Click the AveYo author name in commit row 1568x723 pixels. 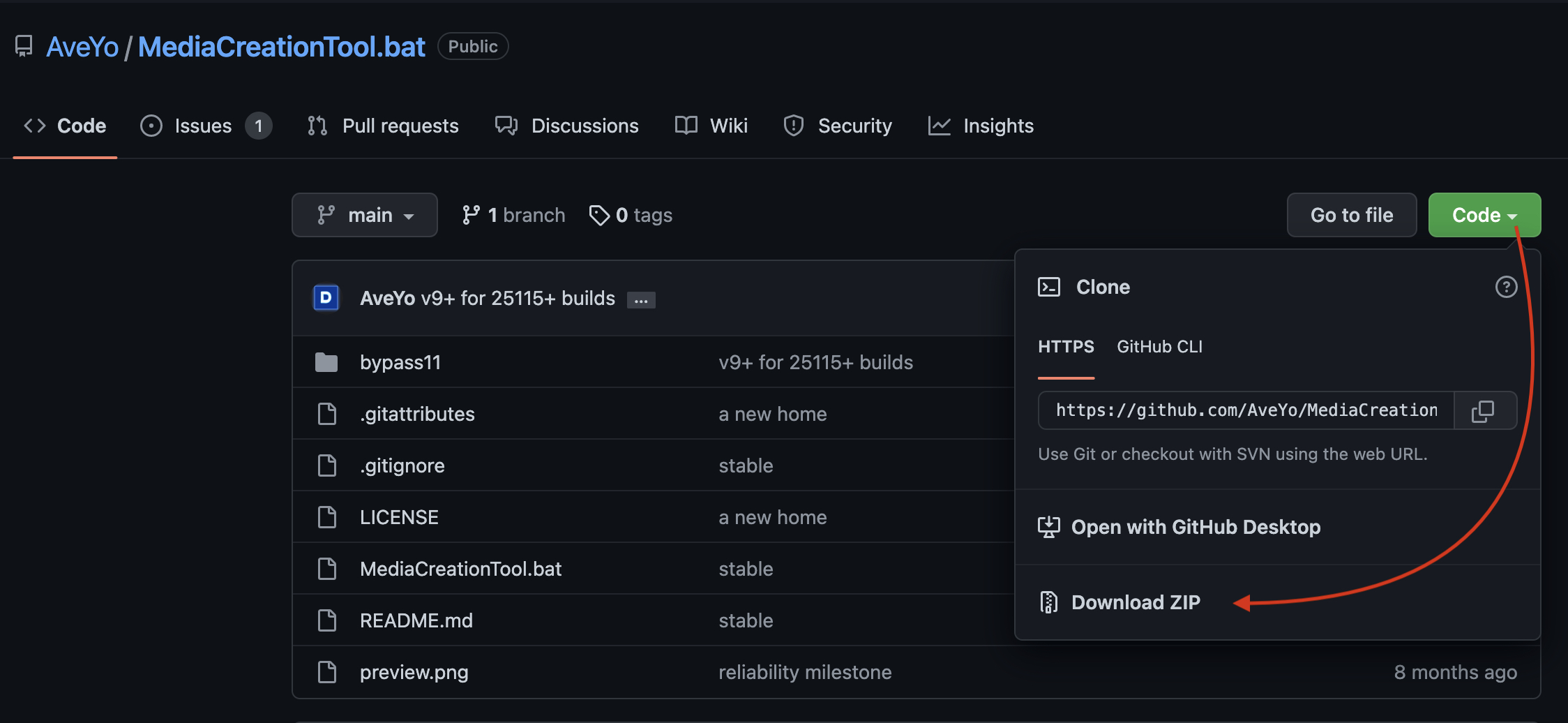click(x=388, y=298)
